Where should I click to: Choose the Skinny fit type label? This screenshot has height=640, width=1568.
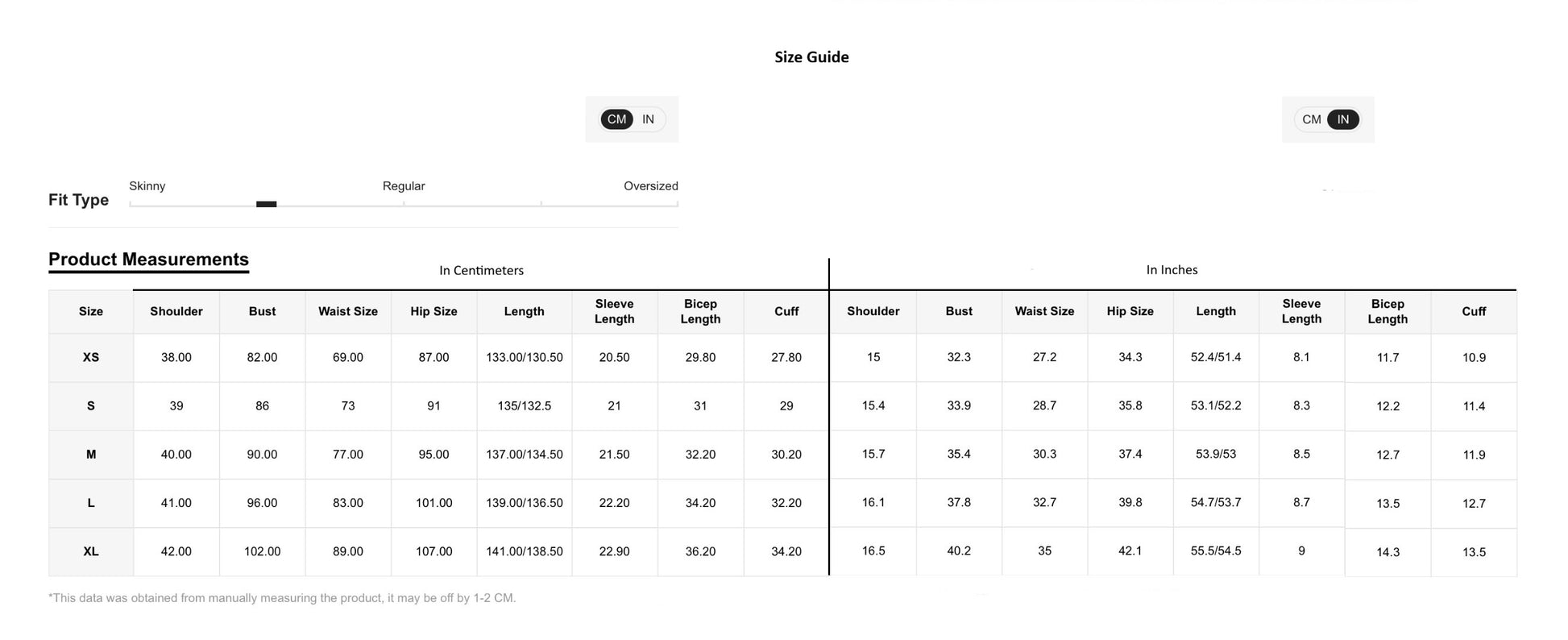(x=147, y=186)
